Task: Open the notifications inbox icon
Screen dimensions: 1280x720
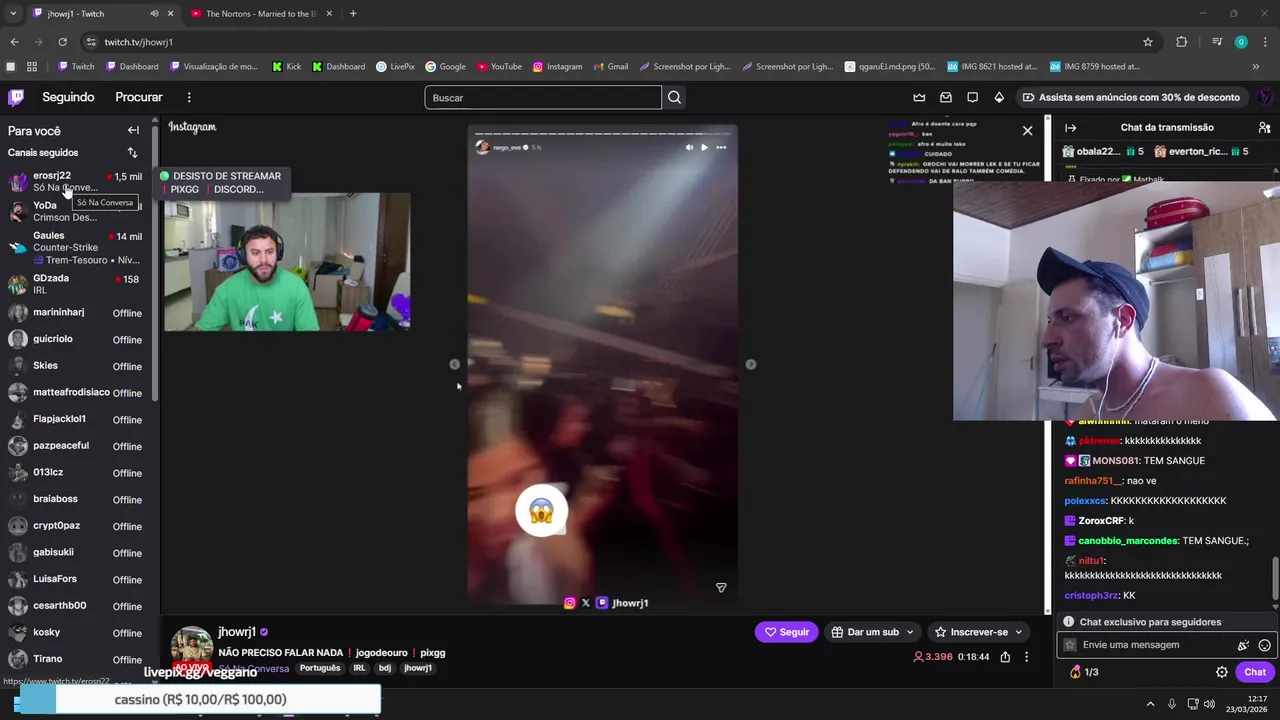Action: pyautogui.click(x=946, y=97)
